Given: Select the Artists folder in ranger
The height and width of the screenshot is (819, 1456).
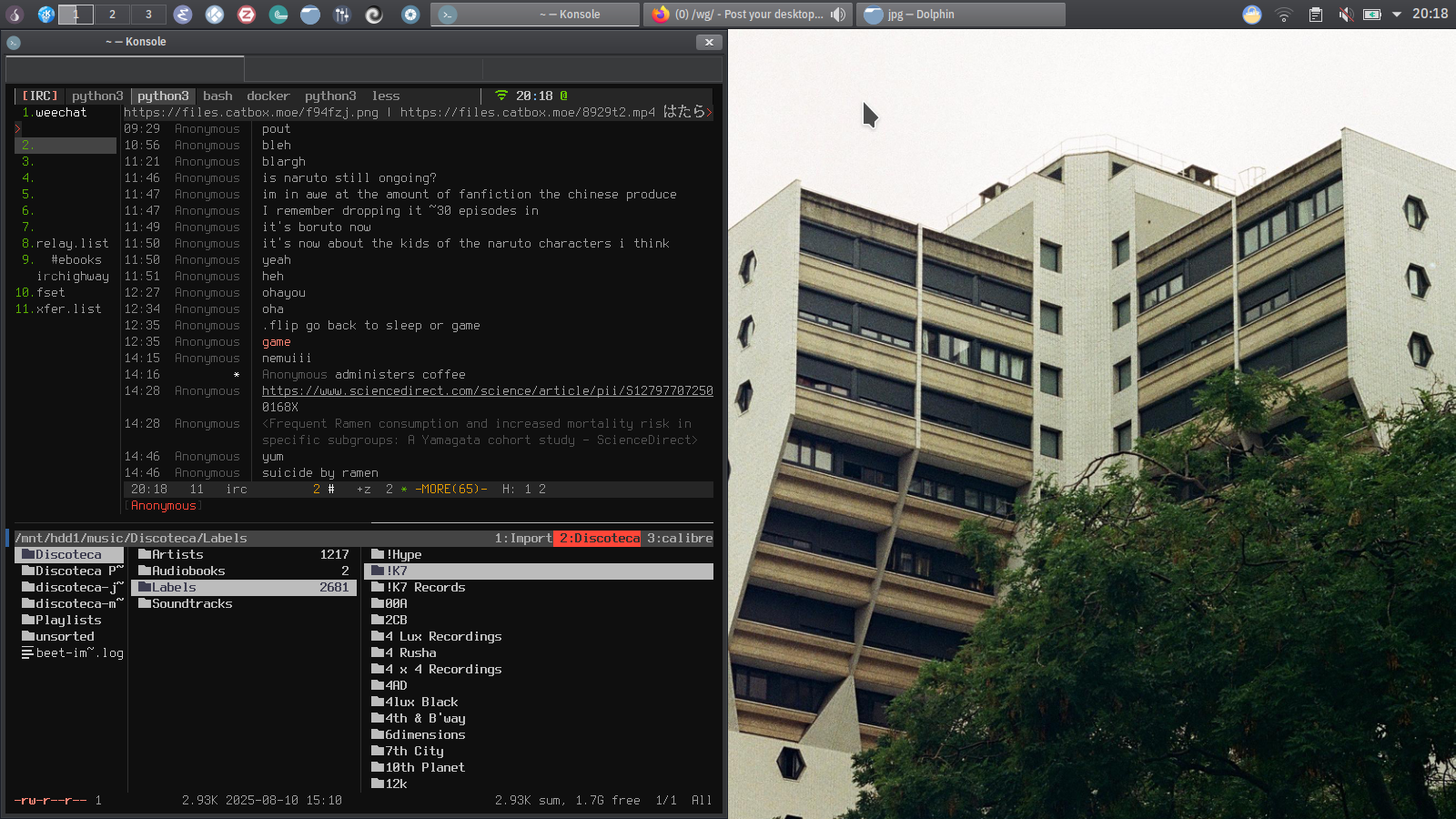Looking at the screenshot, I should point(244,554).
